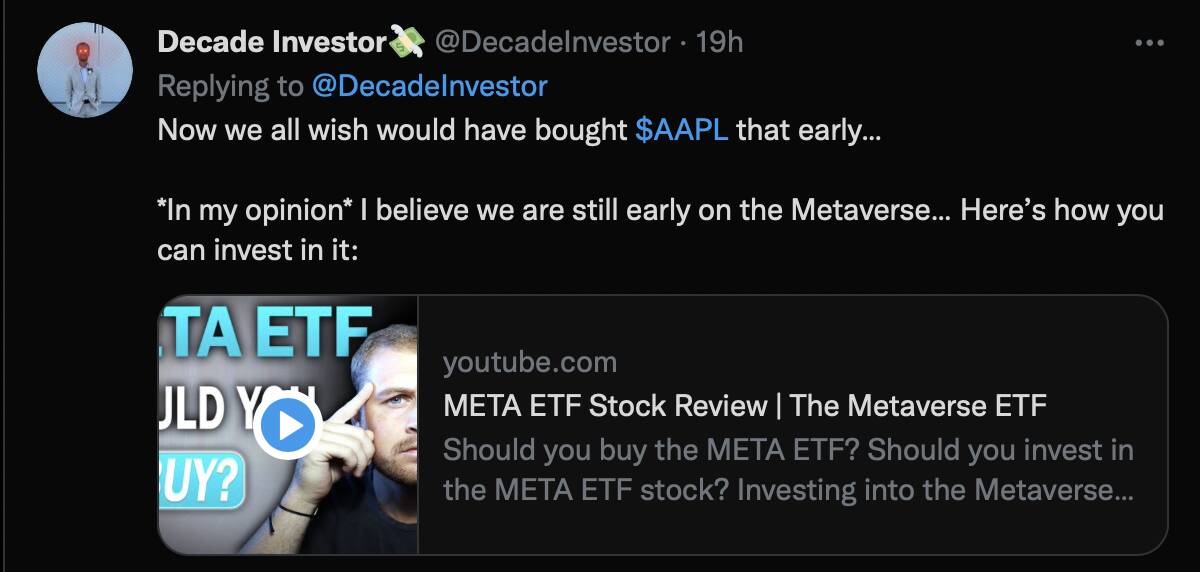
Task: Open the three-dot more options menu
Action: click(x=1149, y=43)
